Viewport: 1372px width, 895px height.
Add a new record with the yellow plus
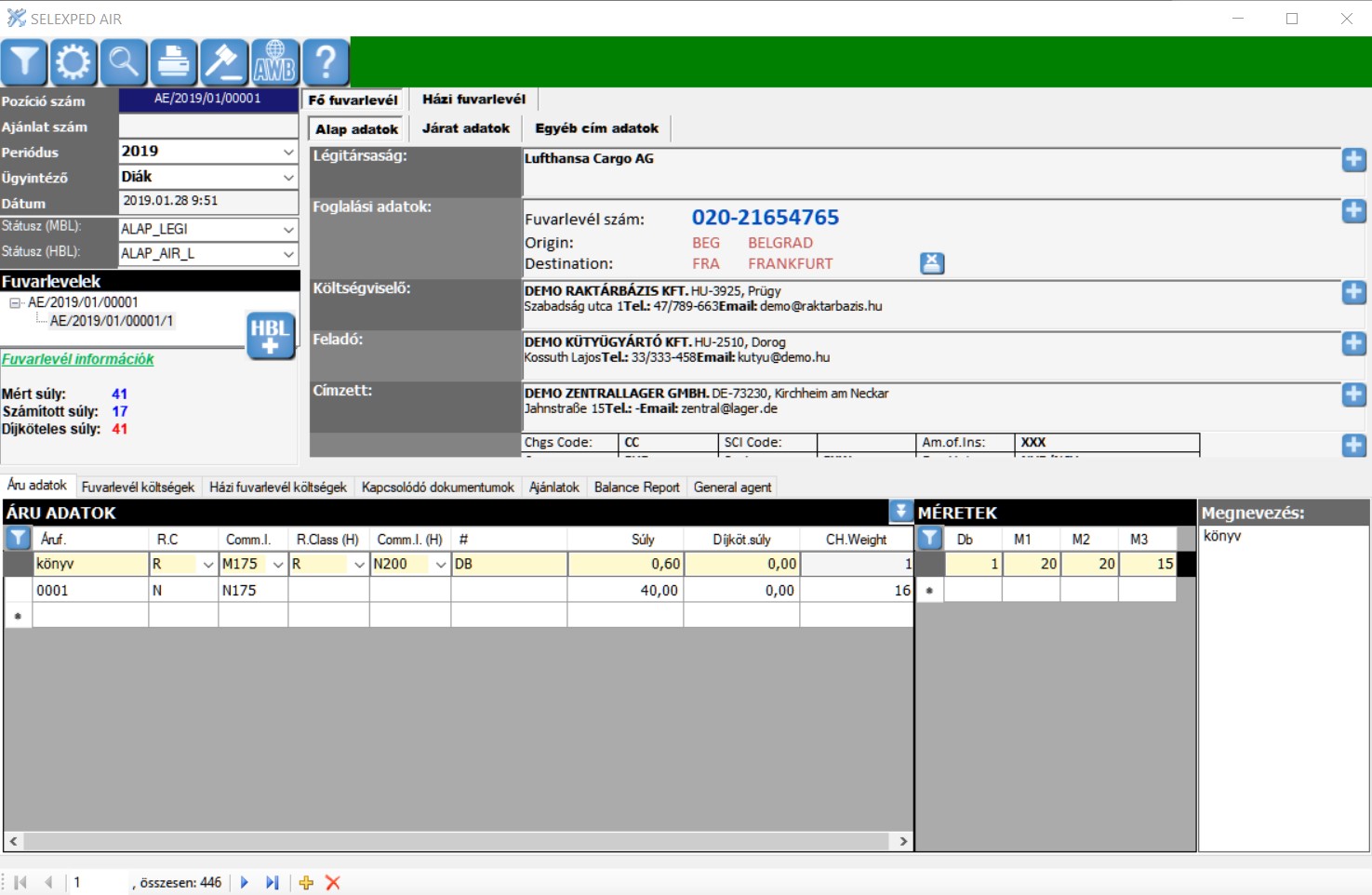[306, 882]
